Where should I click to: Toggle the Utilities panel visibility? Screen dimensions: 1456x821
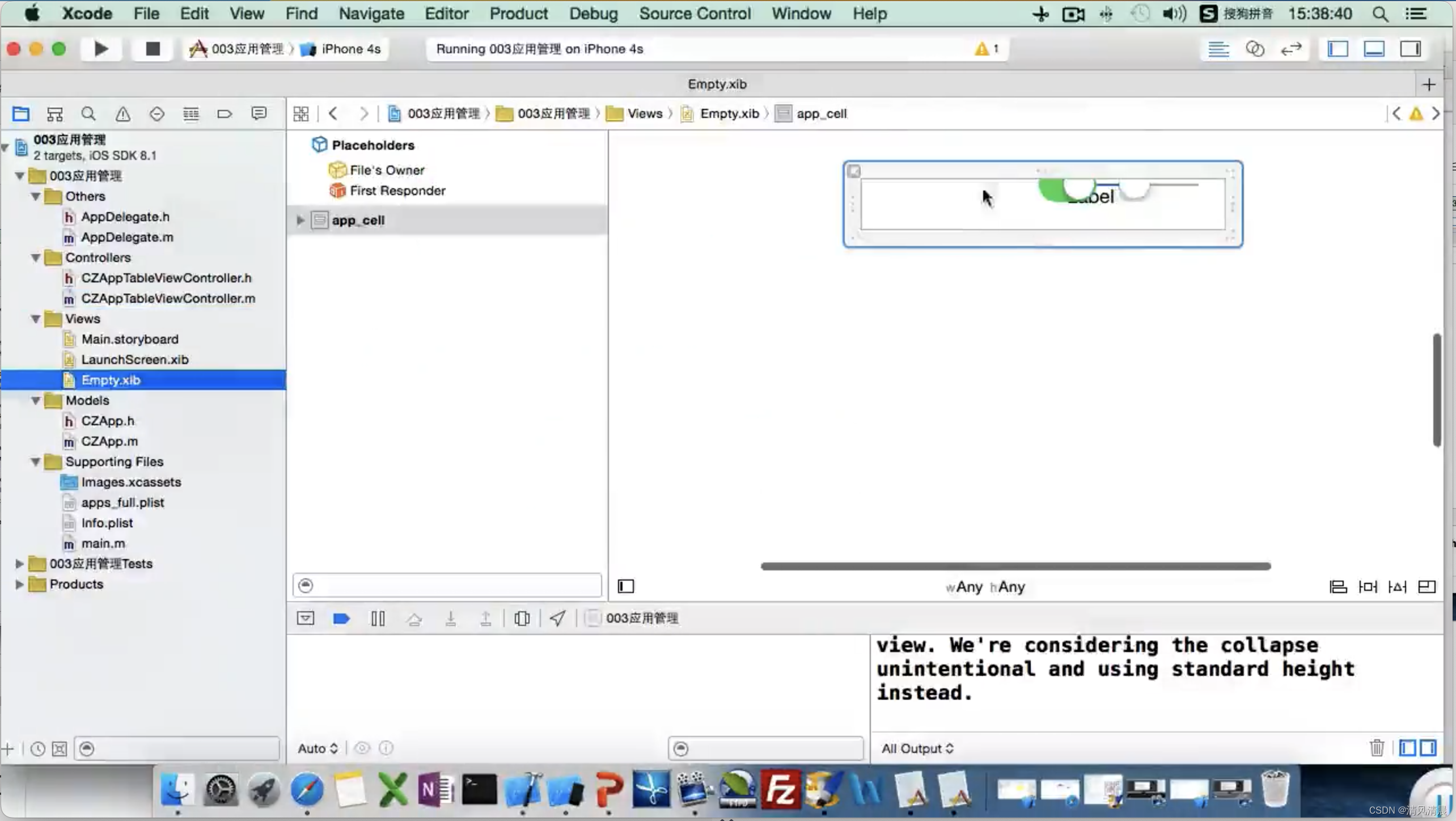(1410, 49)
